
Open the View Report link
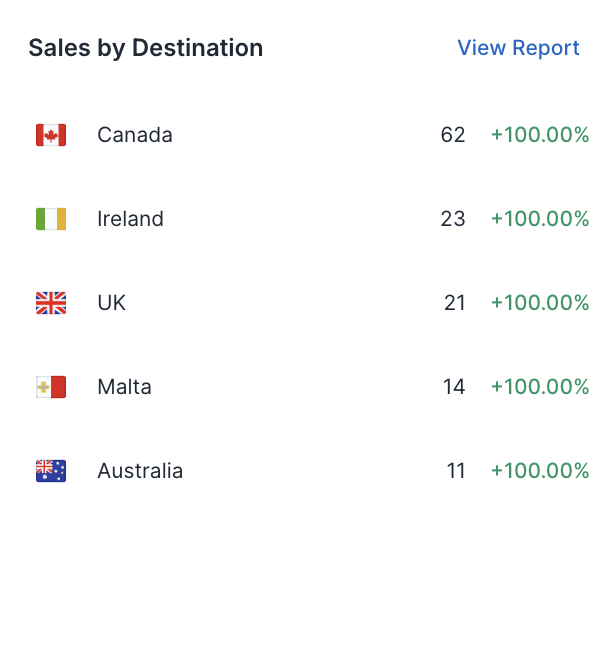[x=518, y=47]
